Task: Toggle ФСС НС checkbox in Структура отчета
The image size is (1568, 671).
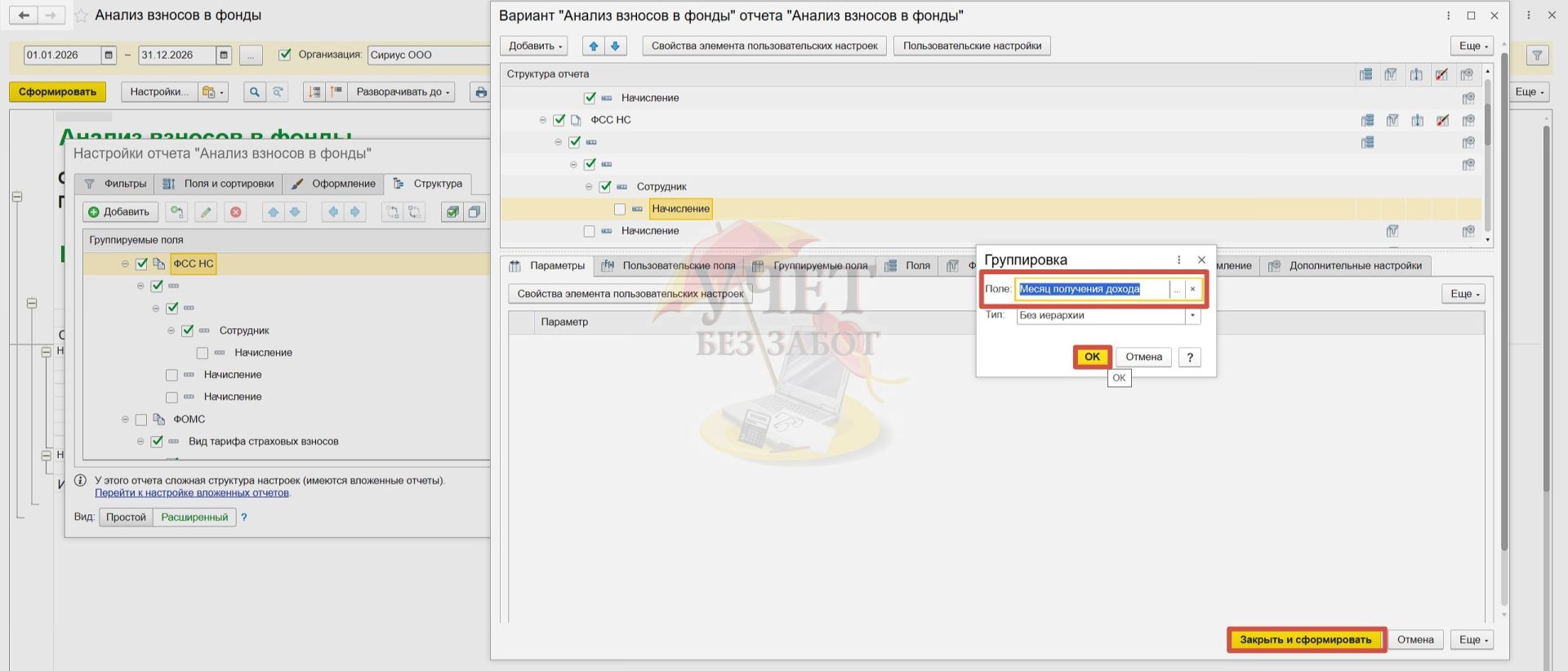Action: point(559,120)
